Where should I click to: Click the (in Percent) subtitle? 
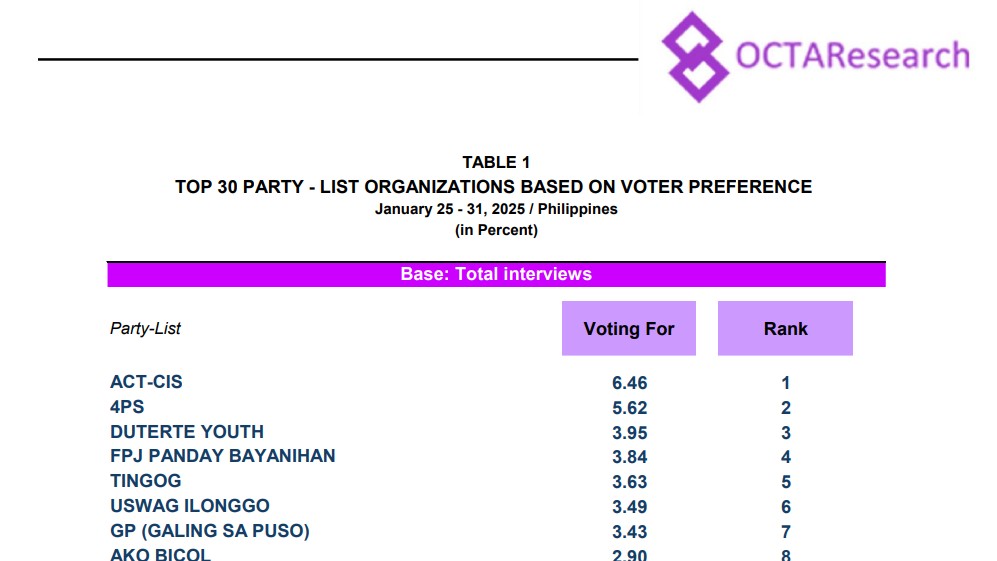[x=496, y=230]
